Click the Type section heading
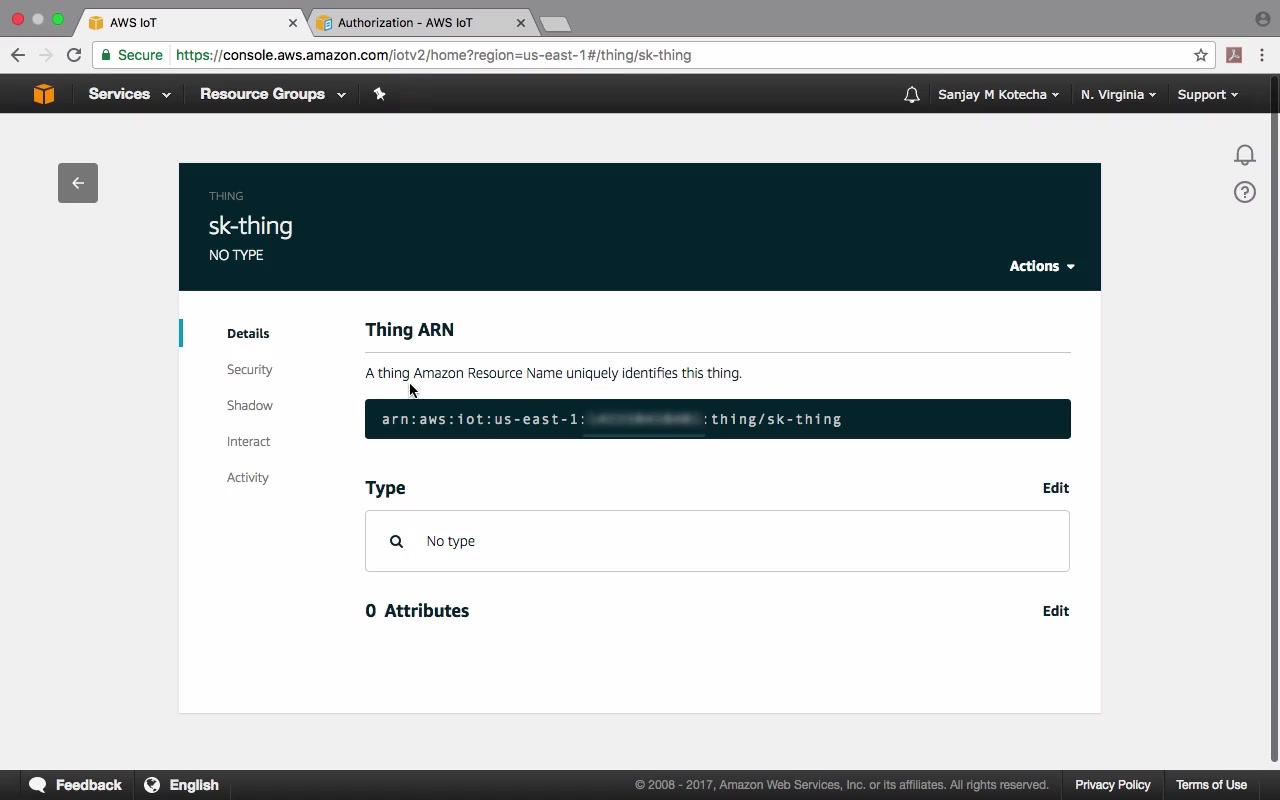The height and width of the screenshot is (800, 1280). 385,488
